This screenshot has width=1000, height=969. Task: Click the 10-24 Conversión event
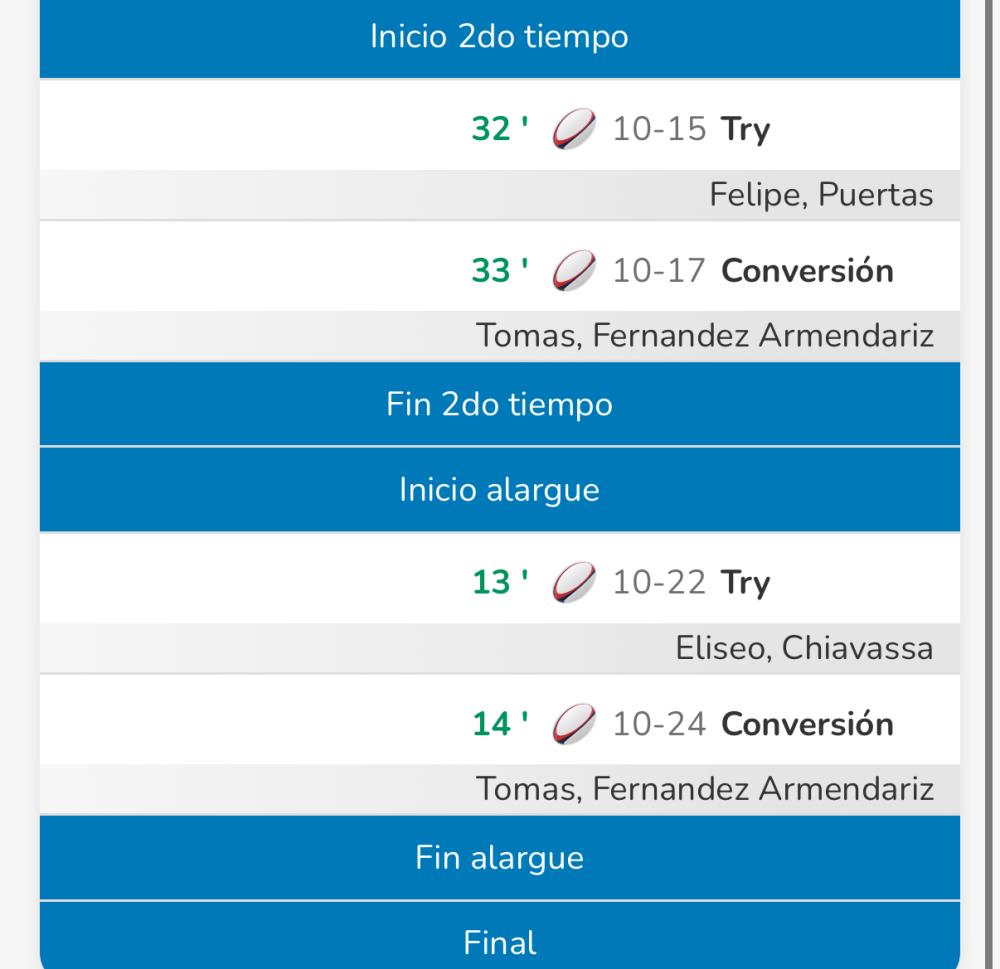click(752, 724)
